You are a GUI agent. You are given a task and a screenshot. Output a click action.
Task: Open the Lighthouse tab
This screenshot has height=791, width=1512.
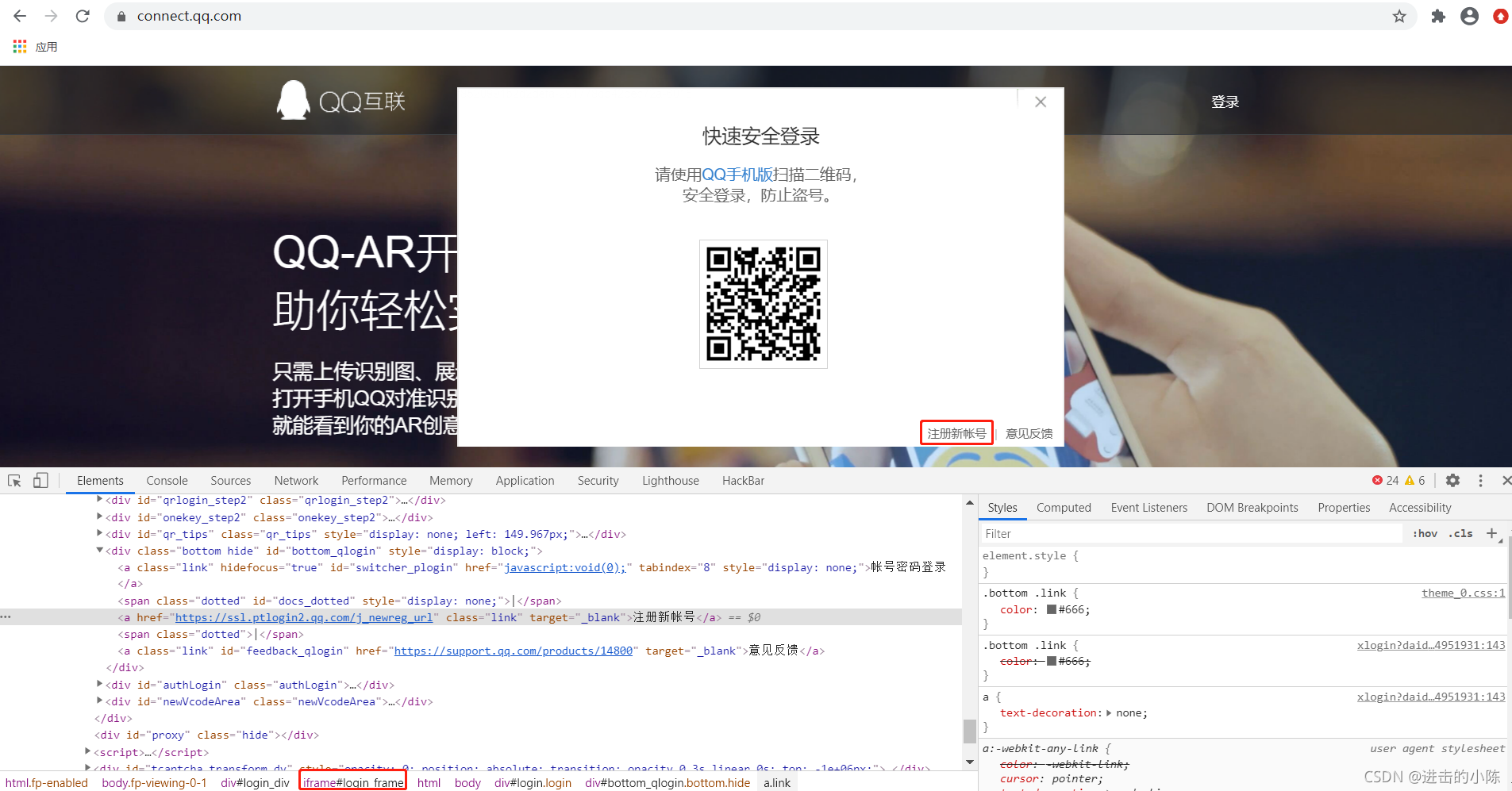(x=671, y=480)
